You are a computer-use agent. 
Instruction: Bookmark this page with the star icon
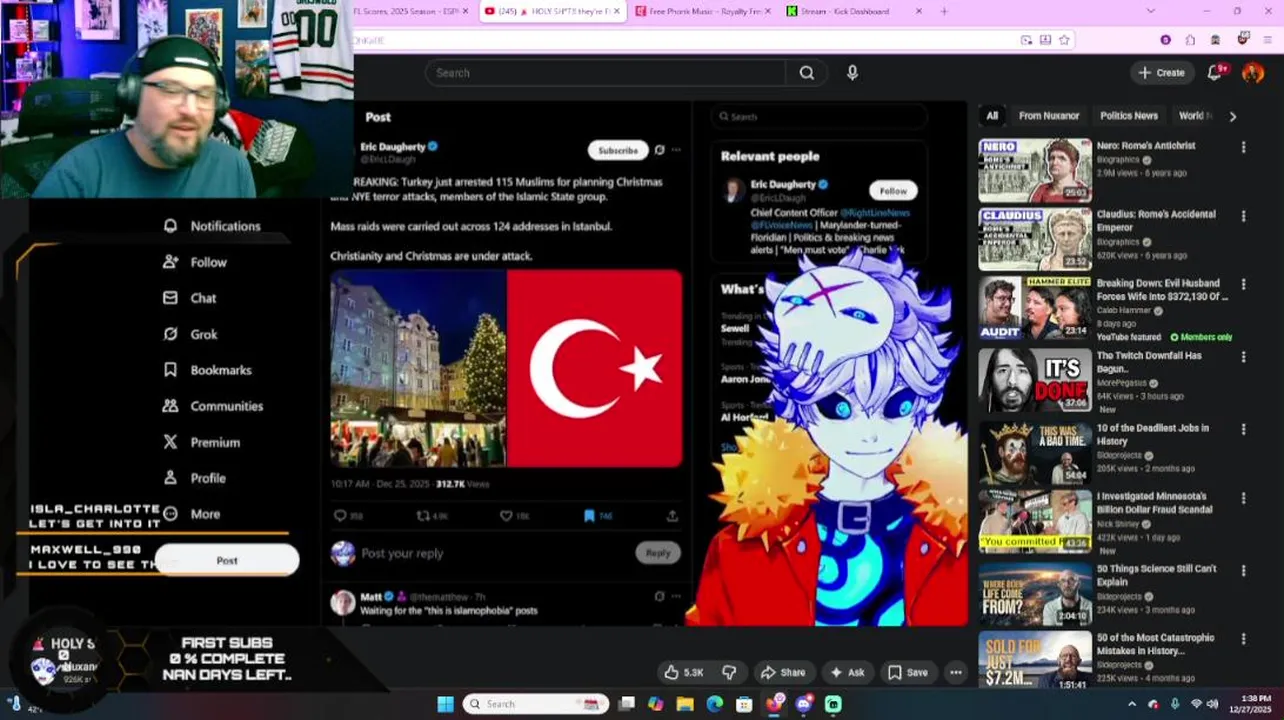1064,40
